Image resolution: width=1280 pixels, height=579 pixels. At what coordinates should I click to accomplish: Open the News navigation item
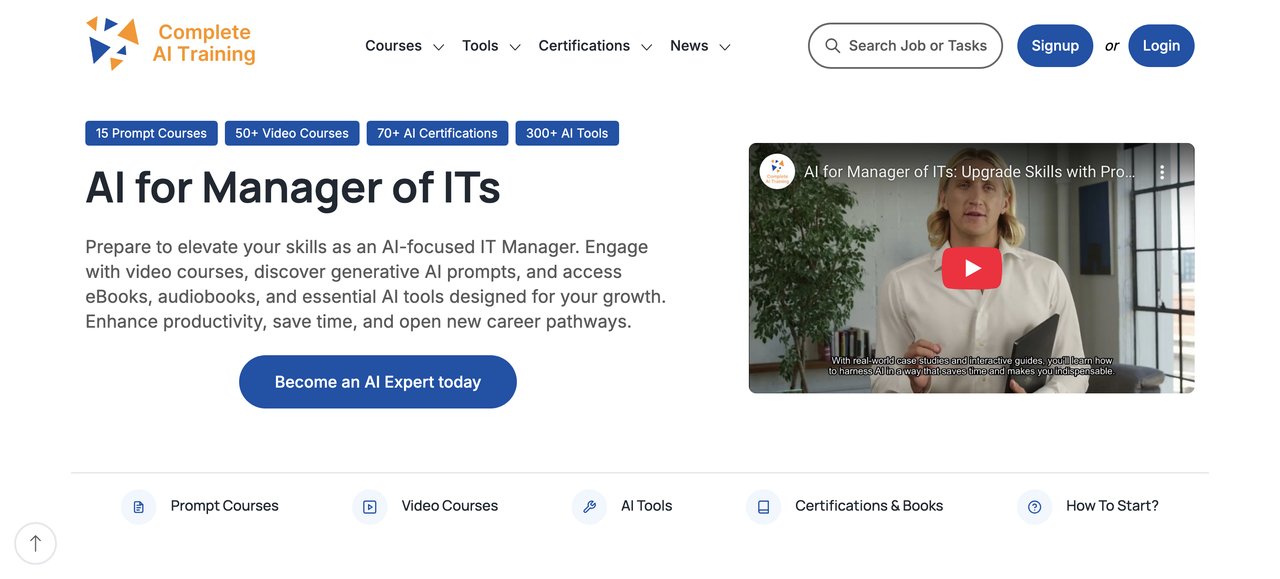tap(689, 46)
